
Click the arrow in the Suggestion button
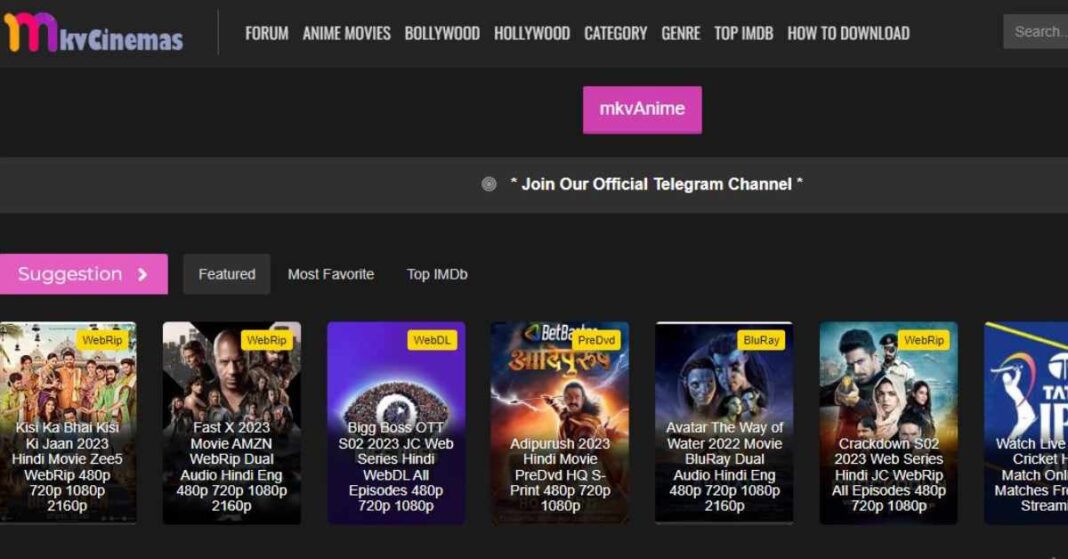(142, 274)
